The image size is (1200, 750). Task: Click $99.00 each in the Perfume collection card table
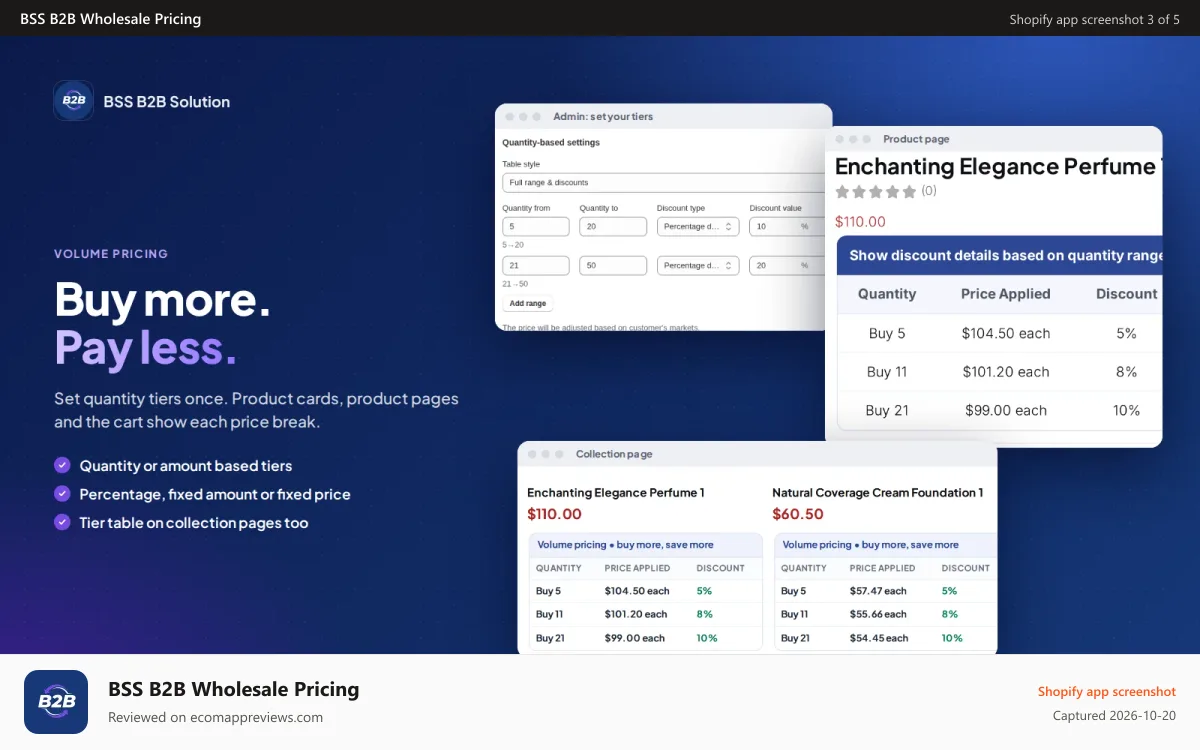635,638
